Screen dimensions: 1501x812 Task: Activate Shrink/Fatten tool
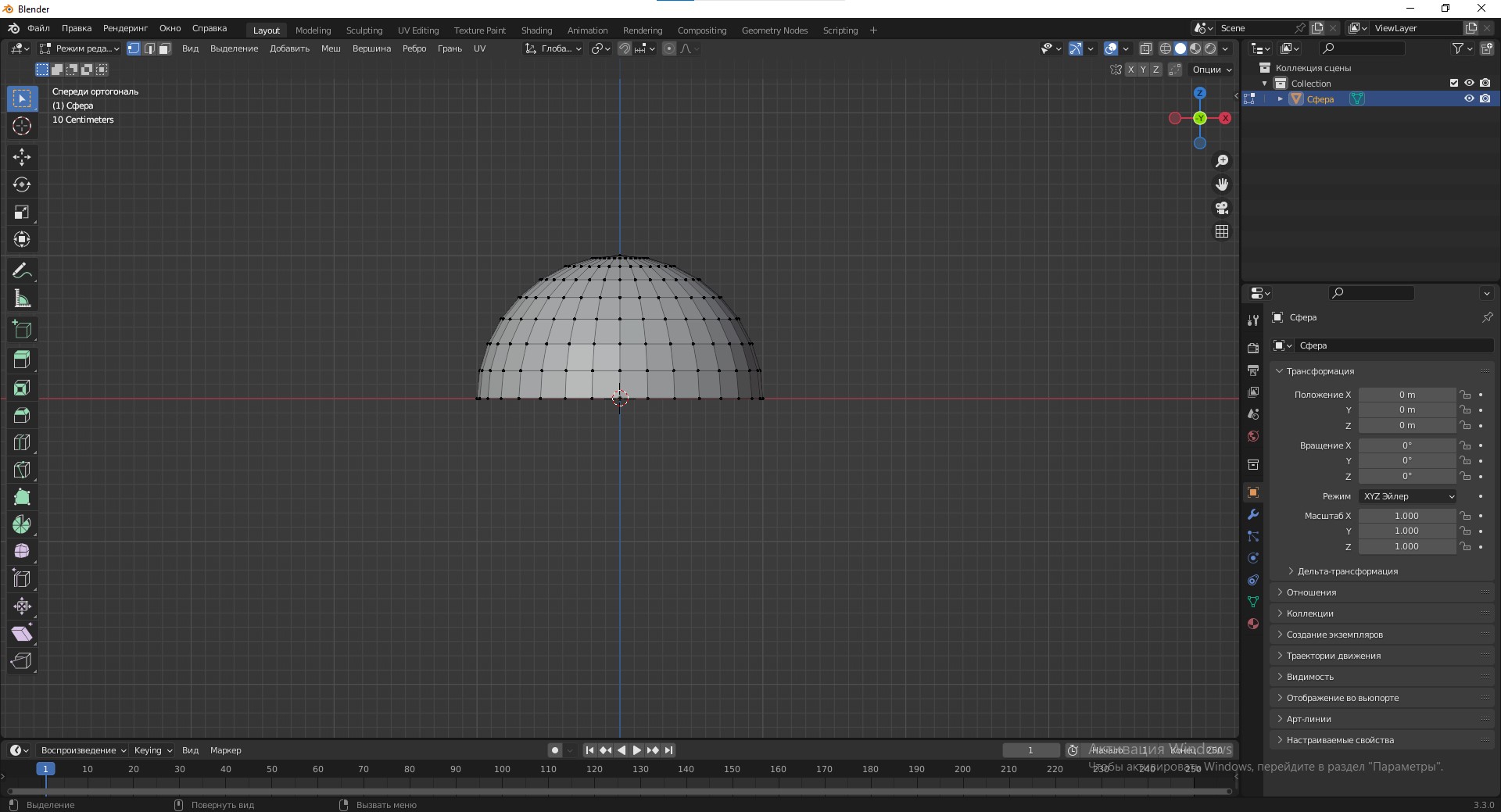[22, 606]
